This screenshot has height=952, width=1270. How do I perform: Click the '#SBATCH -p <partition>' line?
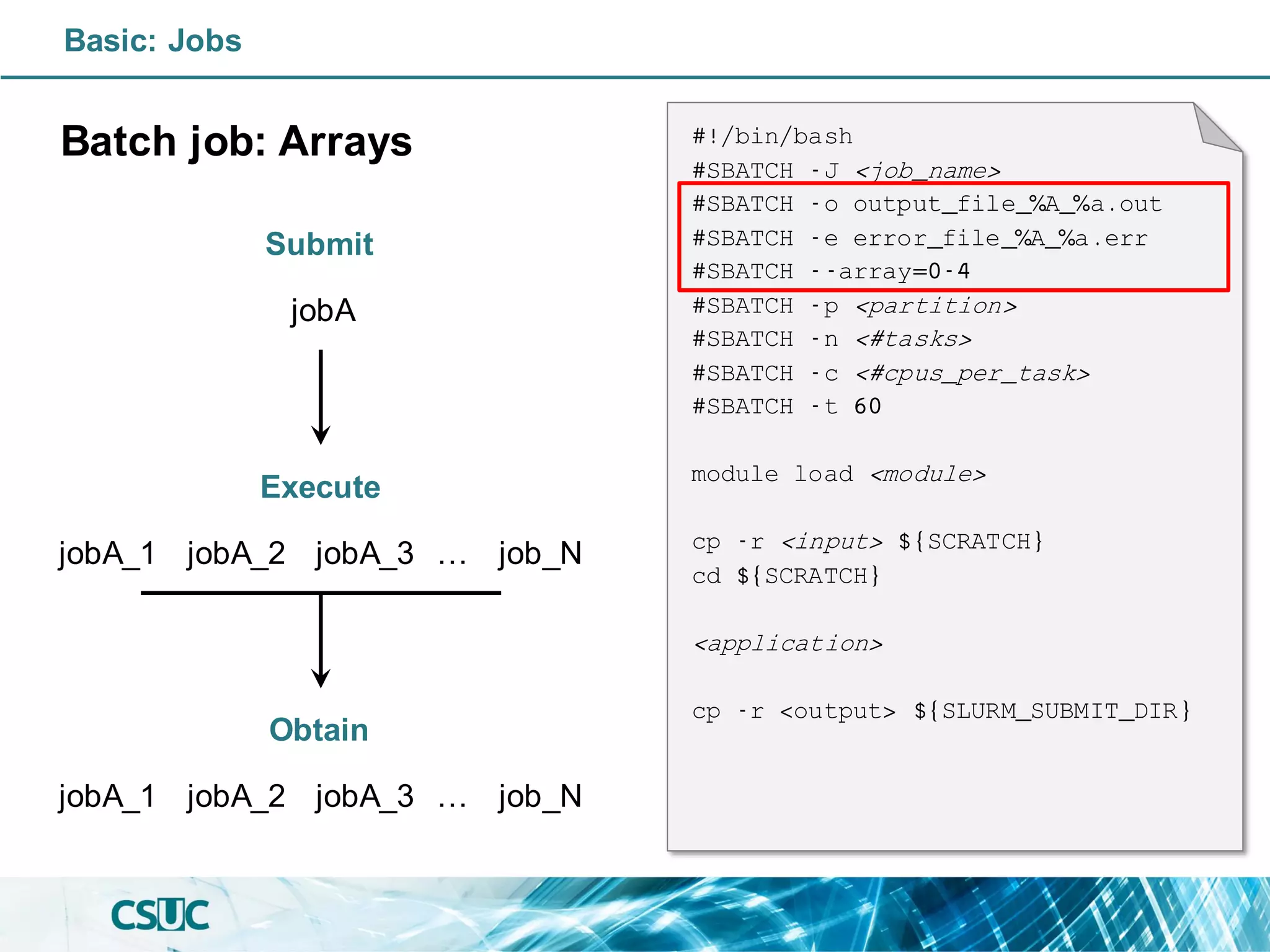[x=854, y=306]
